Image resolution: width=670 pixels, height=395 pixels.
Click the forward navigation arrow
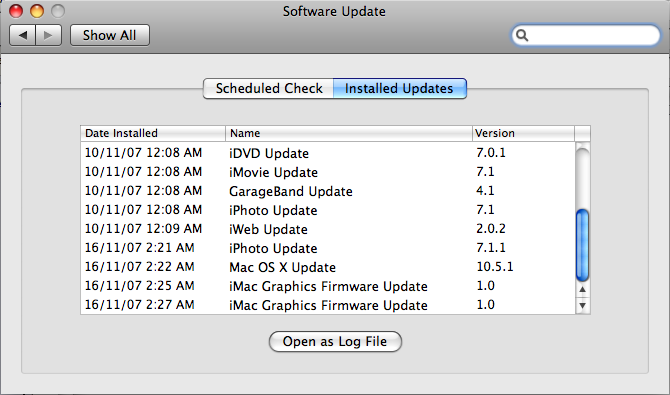coord(49,35)
